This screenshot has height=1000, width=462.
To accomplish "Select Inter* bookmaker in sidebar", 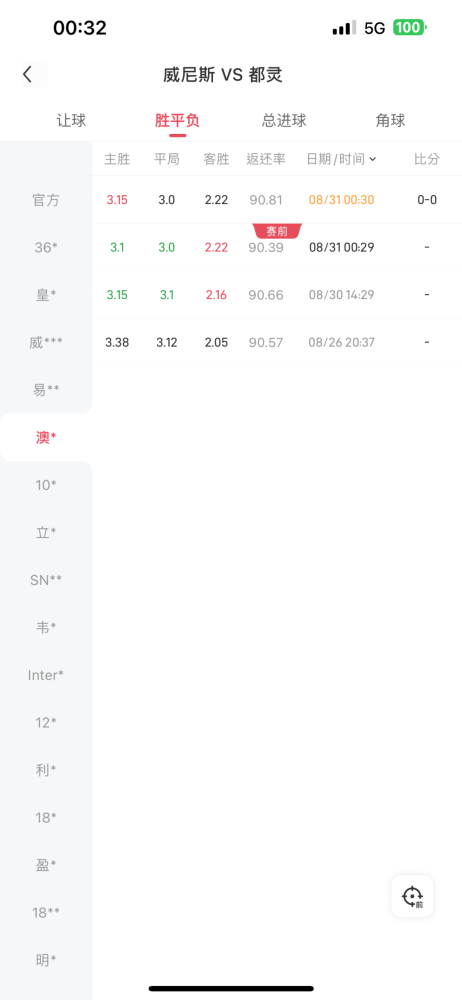I will coord(46,675).
